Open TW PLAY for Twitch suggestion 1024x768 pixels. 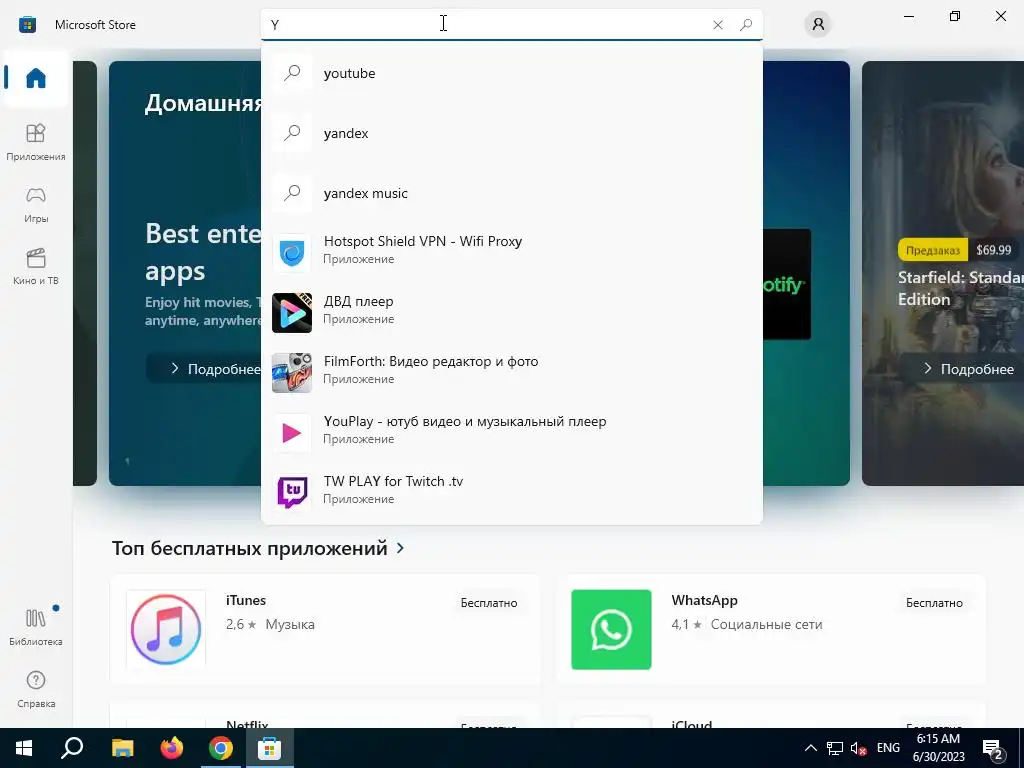(x=511, y=493)
